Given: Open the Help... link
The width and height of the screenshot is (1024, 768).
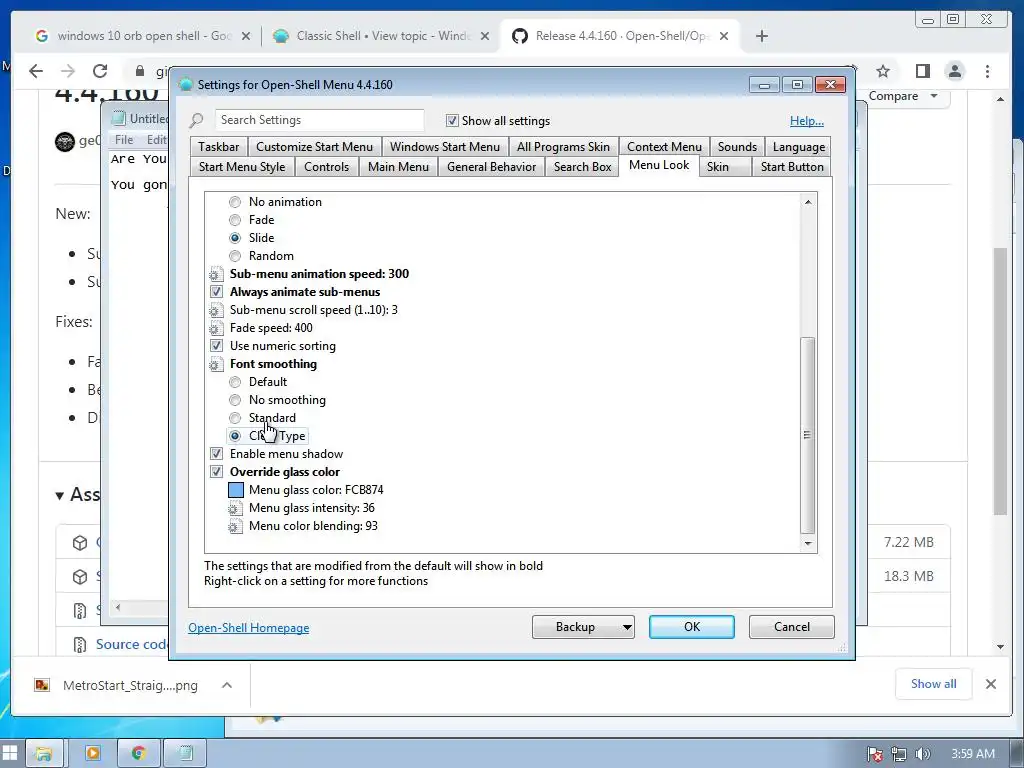Looking at the screenshot, I should pos(807,121).
